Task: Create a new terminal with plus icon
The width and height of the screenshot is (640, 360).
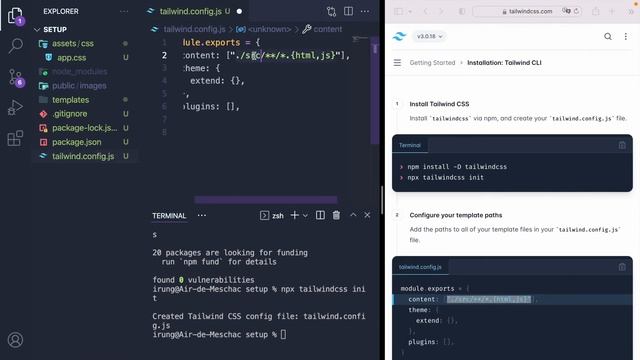Action: (294, 215)
